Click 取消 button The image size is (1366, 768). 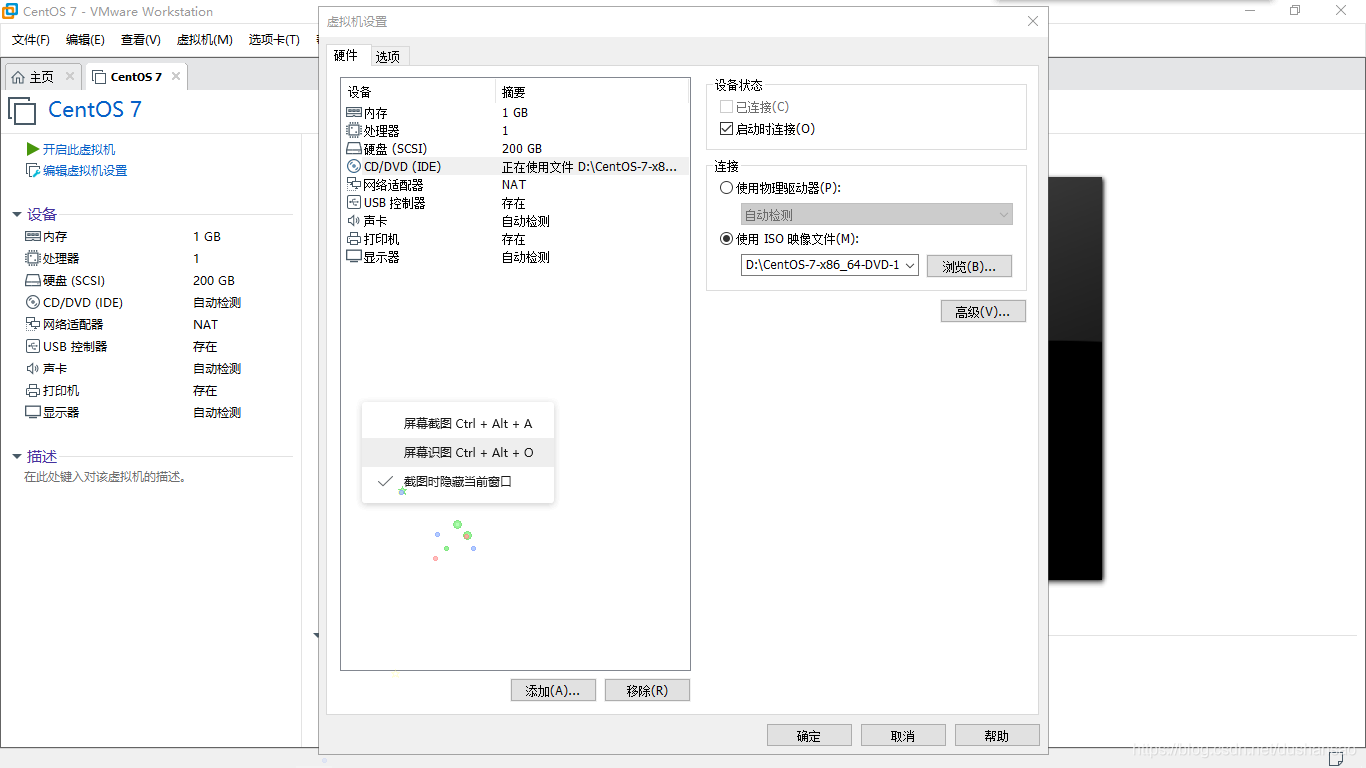[x=903, y=735]
